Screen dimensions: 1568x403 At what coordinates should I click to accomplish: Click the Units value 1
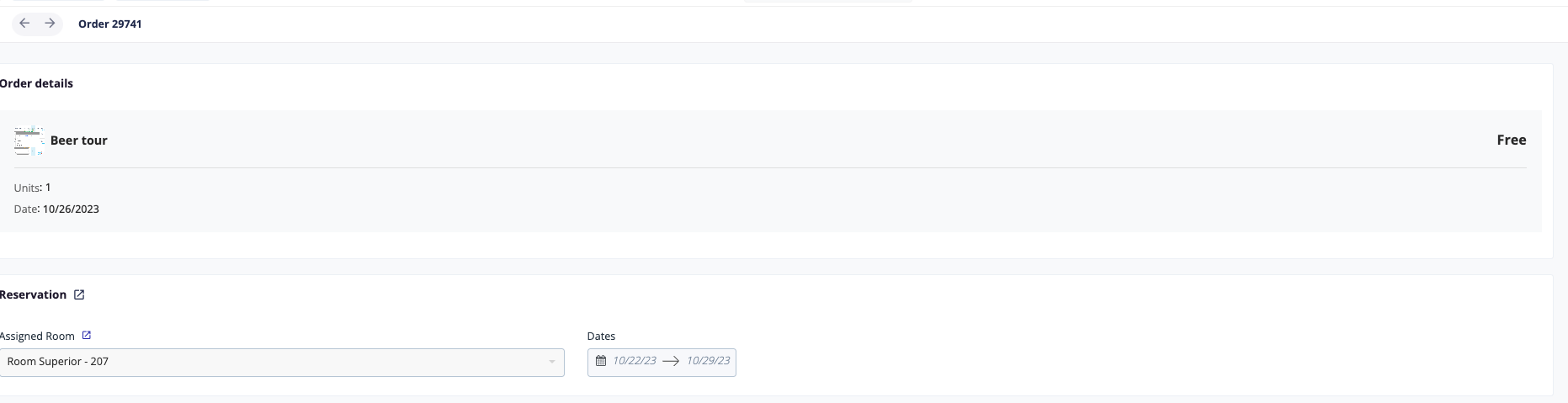[48, 188]
